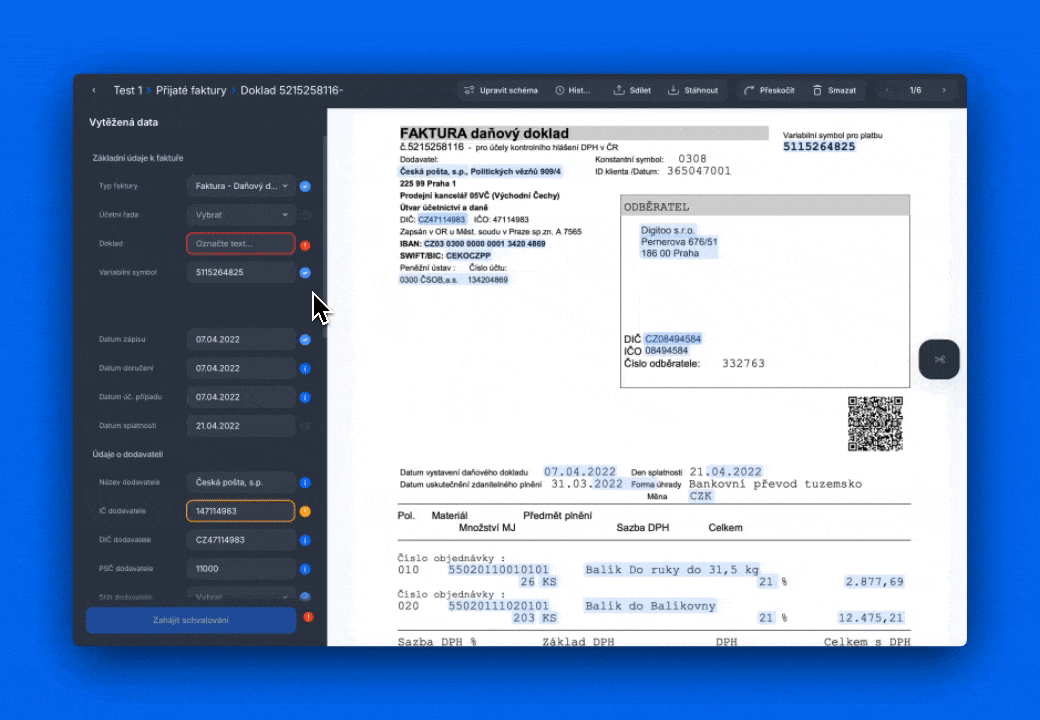This screenshot has width=1040, height=720.
Task: Select 'Balík do Balíkovny' item
Action: (x=650, y=606)
